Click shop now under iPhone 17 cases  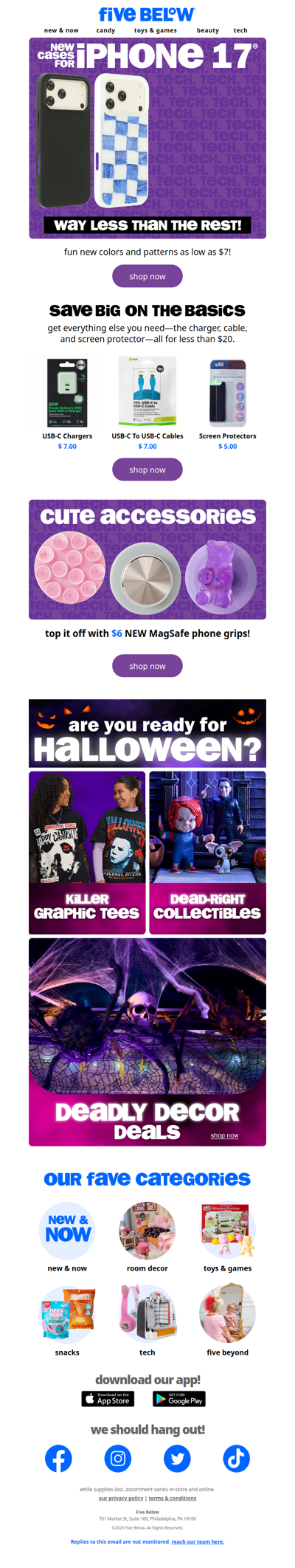click(147, 276)
